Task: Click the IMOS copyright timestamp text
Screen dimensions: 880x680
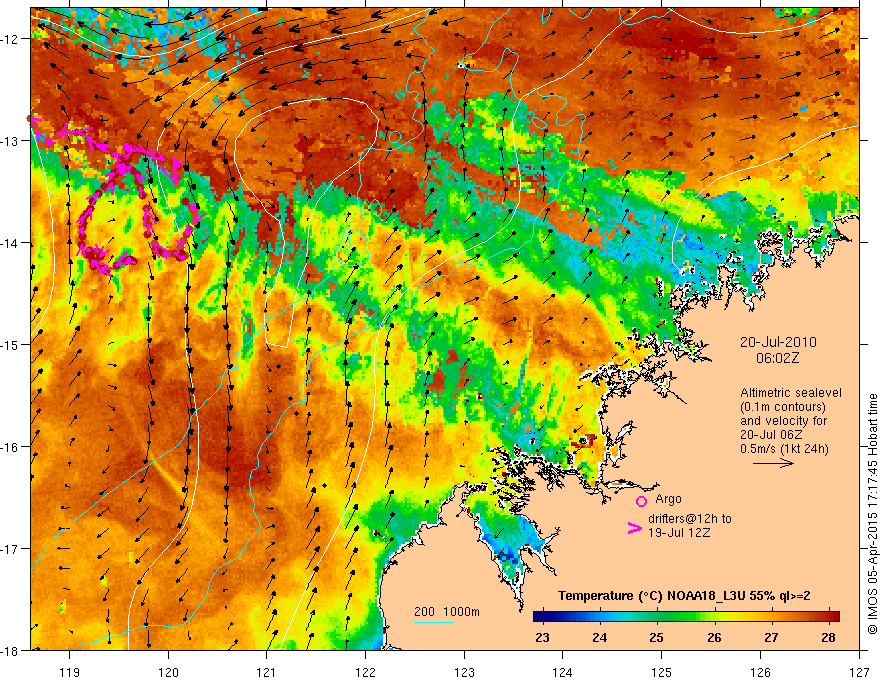Action: 872,513
